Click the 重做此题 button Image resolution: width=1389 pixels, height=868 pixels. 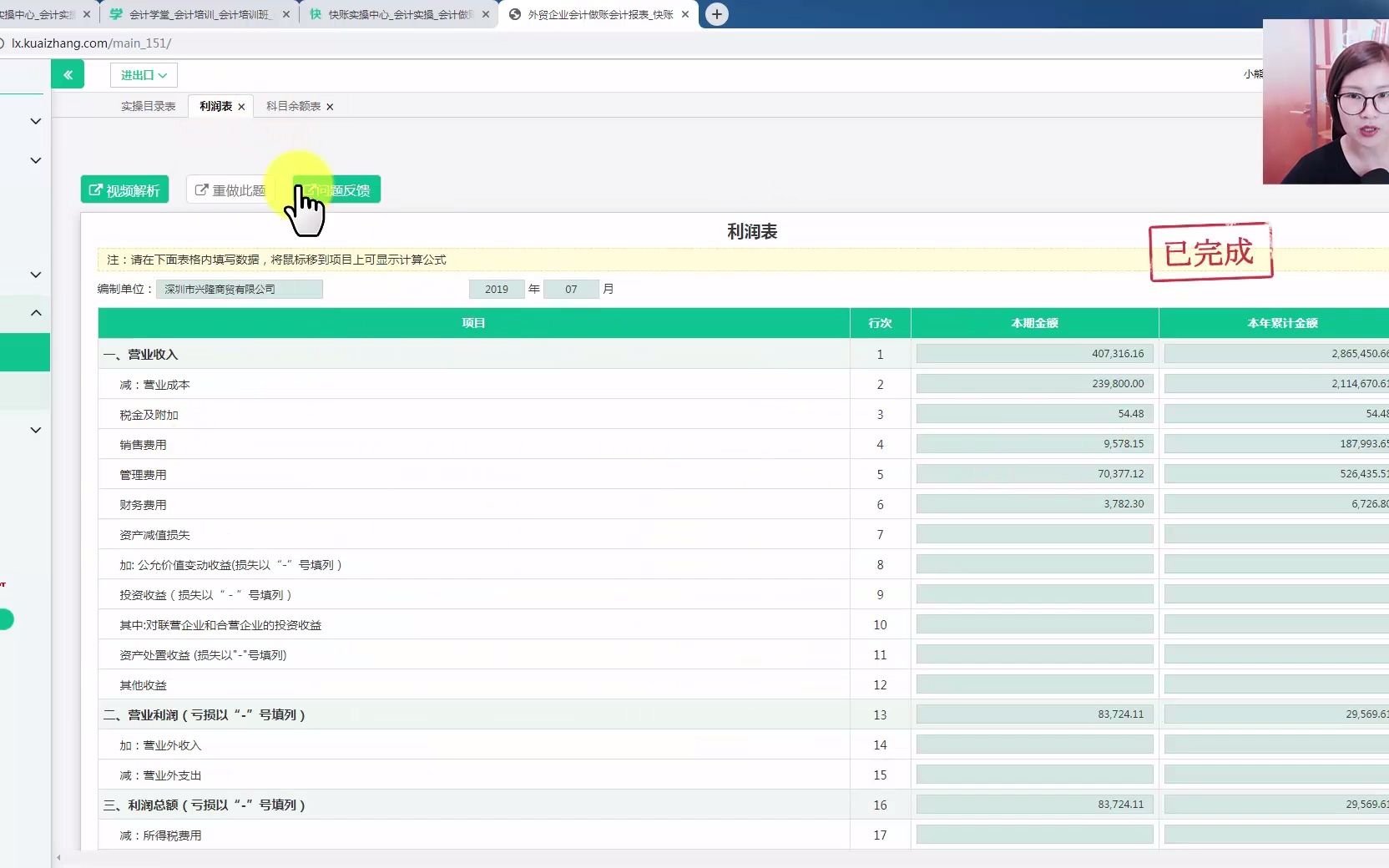230,189
